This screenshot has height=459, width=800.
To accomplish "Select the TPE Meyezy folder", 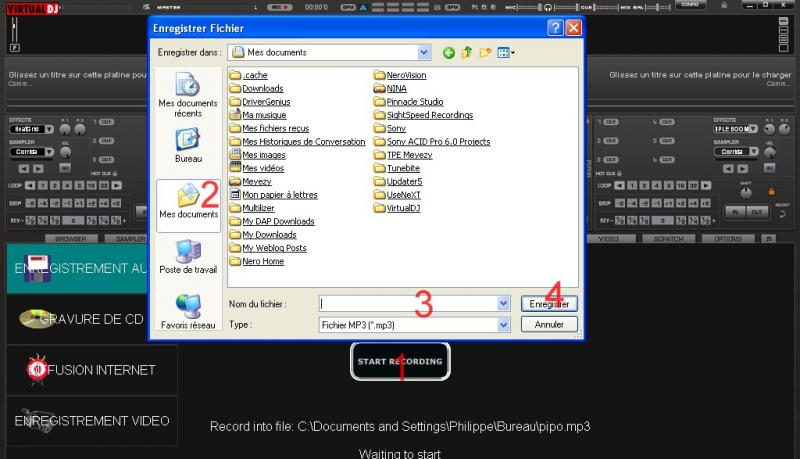I will pyautogui.click(x=403, y=155).
